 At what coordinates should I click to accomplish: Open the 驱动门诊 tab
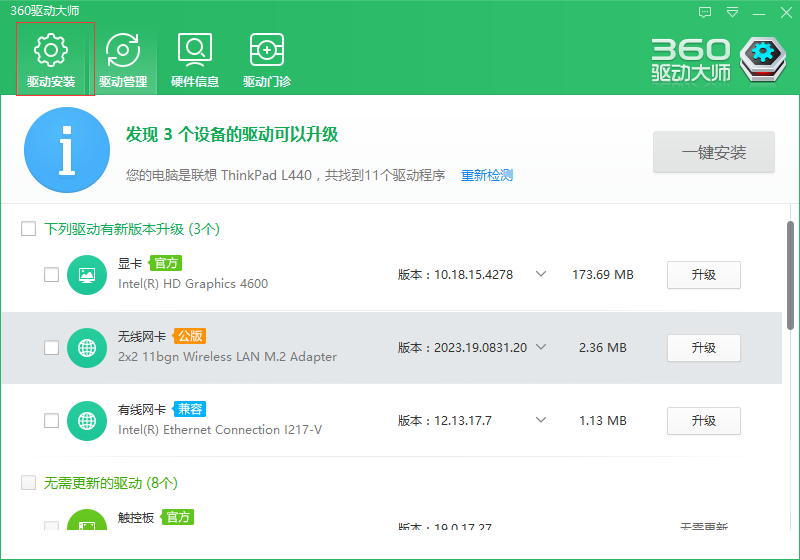click(x=267, y=59)
